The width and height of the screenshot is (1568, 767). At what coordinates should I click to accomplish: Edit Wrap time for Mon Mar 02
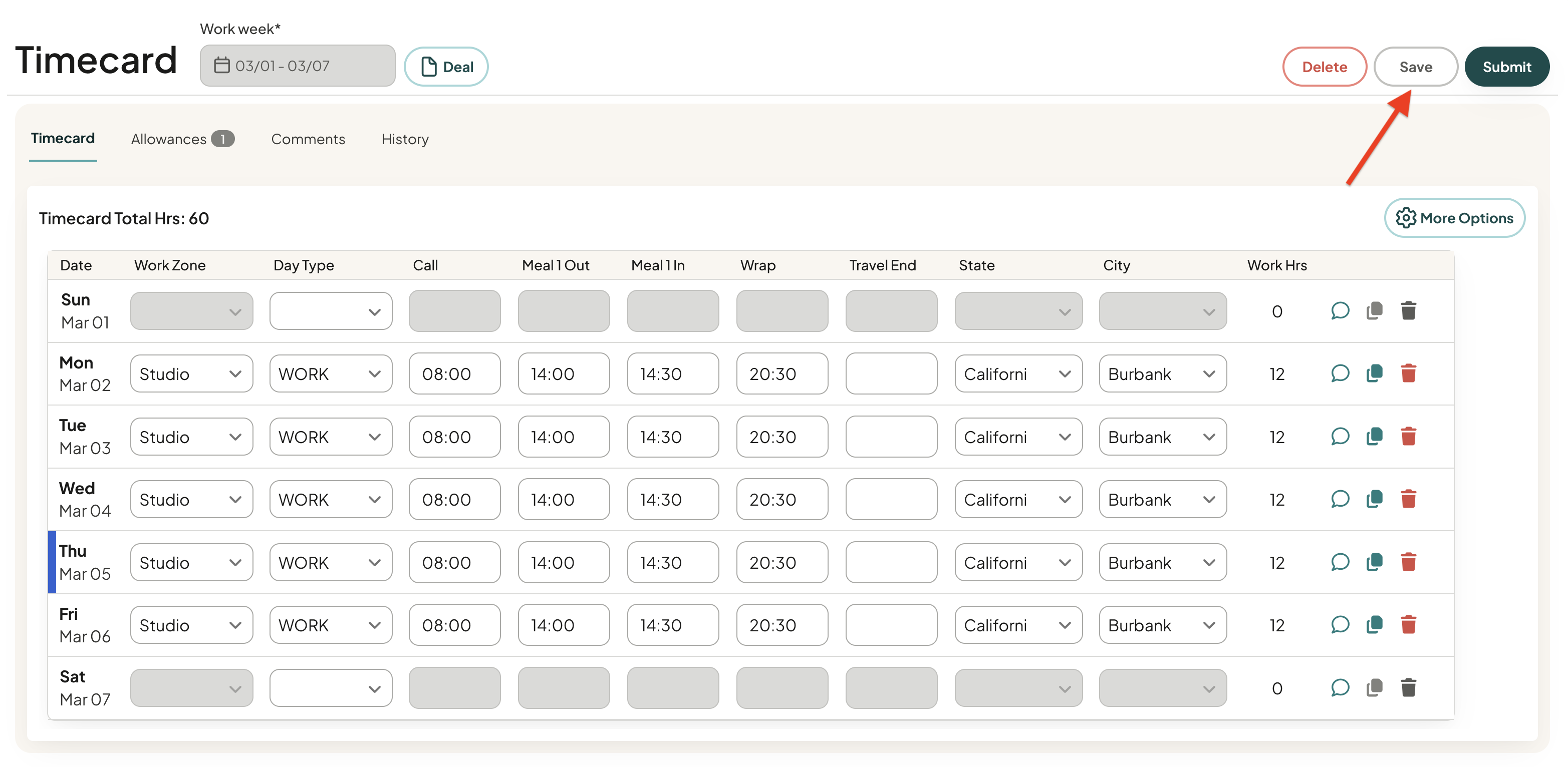point(781,373)
